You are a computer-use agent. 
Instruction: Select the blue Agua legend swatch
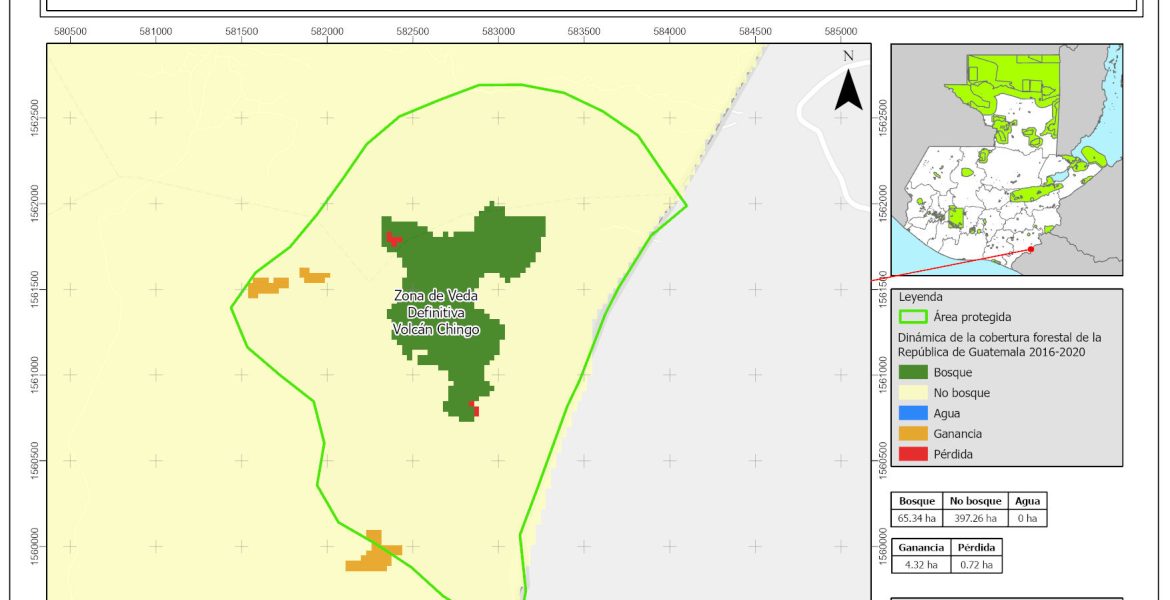[x=915, y=413]
